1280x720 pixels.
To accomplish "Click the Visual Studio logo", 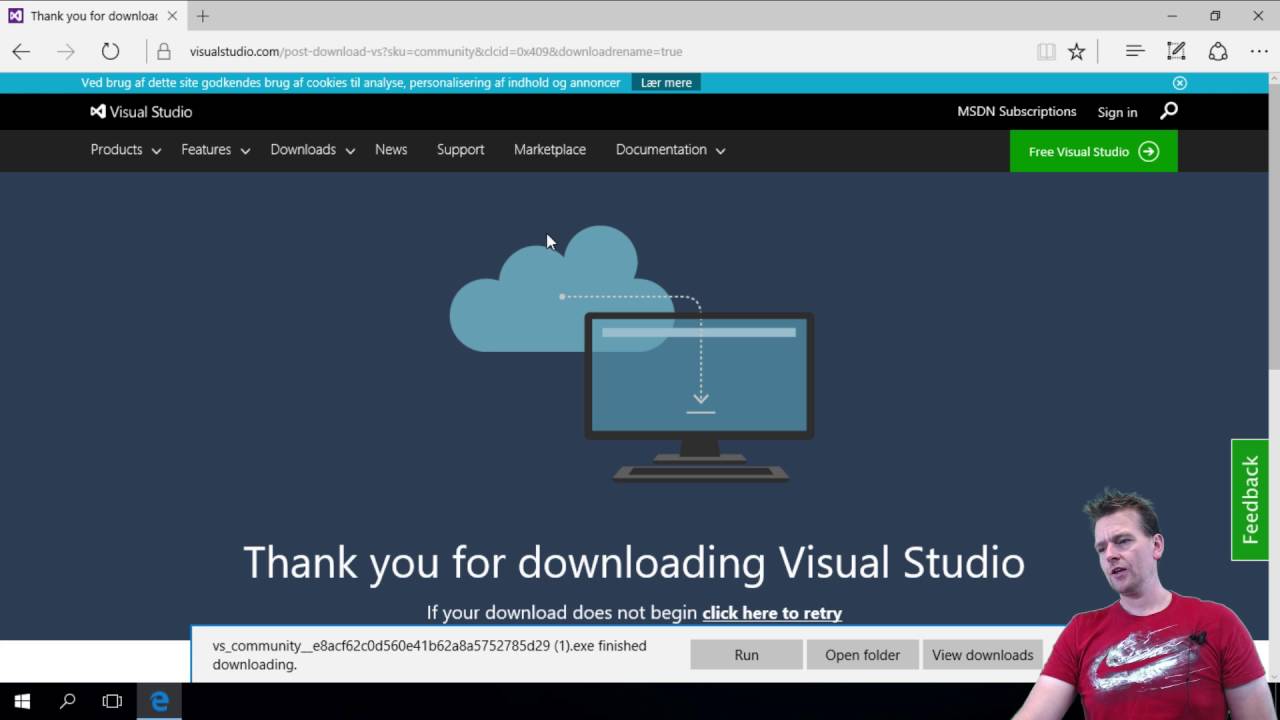I will [x=141, y=112].
